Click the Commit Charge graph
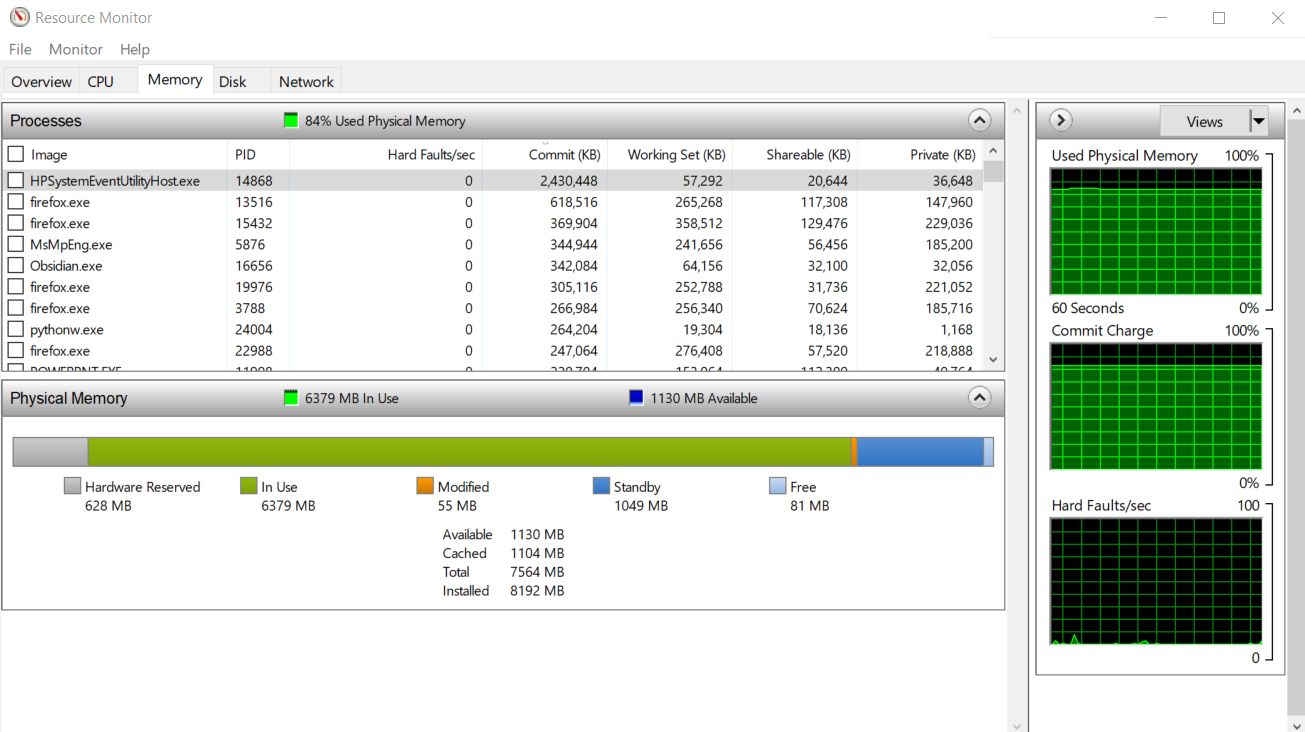 pos(1155,406)
